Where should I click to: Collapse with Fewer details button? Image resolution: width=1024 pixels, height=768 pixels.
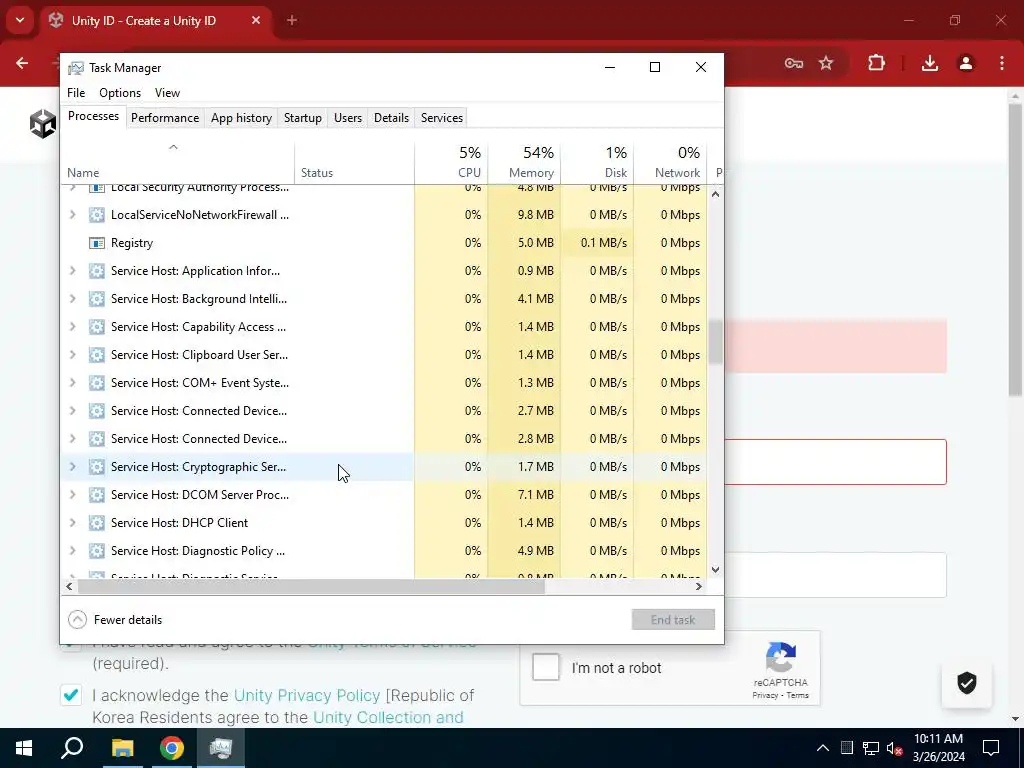click(x=115, y=620)
